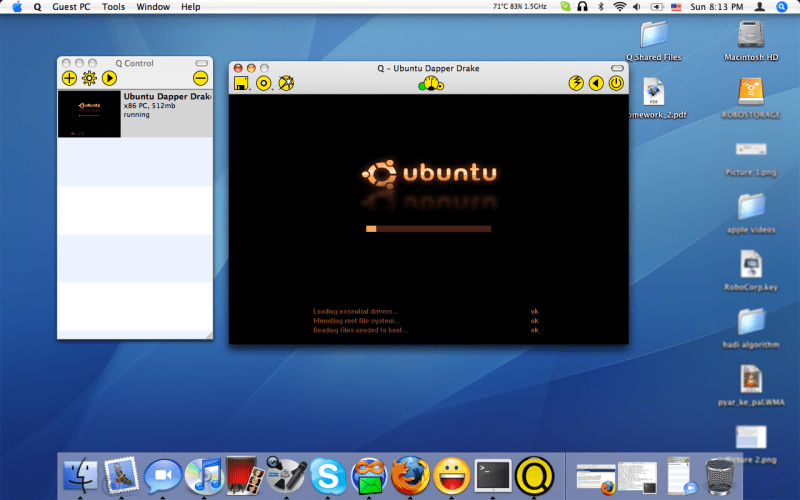The height and width of the screenshot is (500, 800).
Task: Click the Ubuntu boot progress bar
Action: (428, 229)
